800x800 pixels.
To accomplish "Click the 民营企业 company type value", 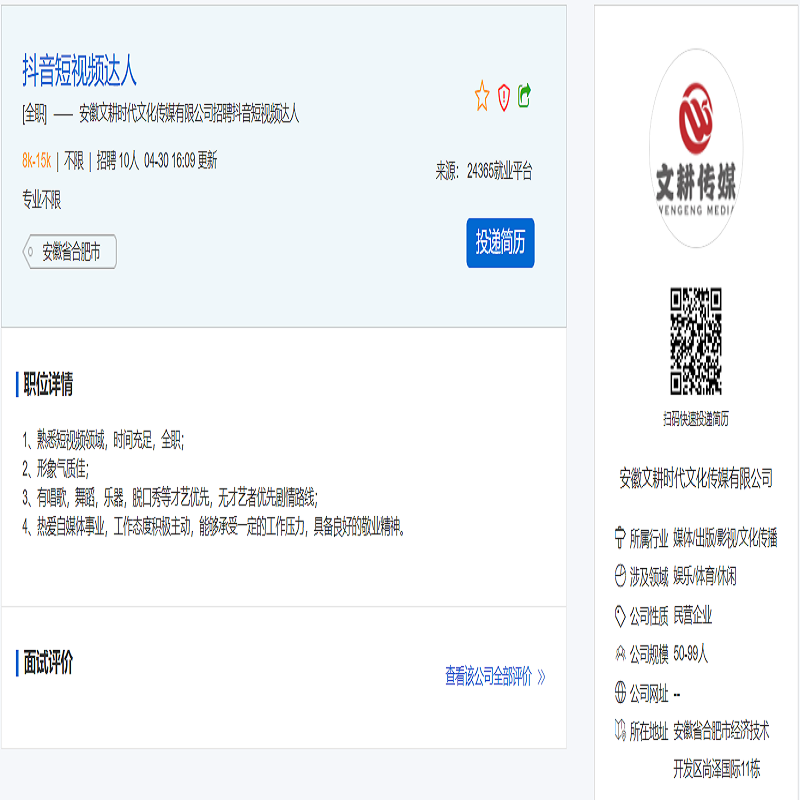I will point(692,616).
